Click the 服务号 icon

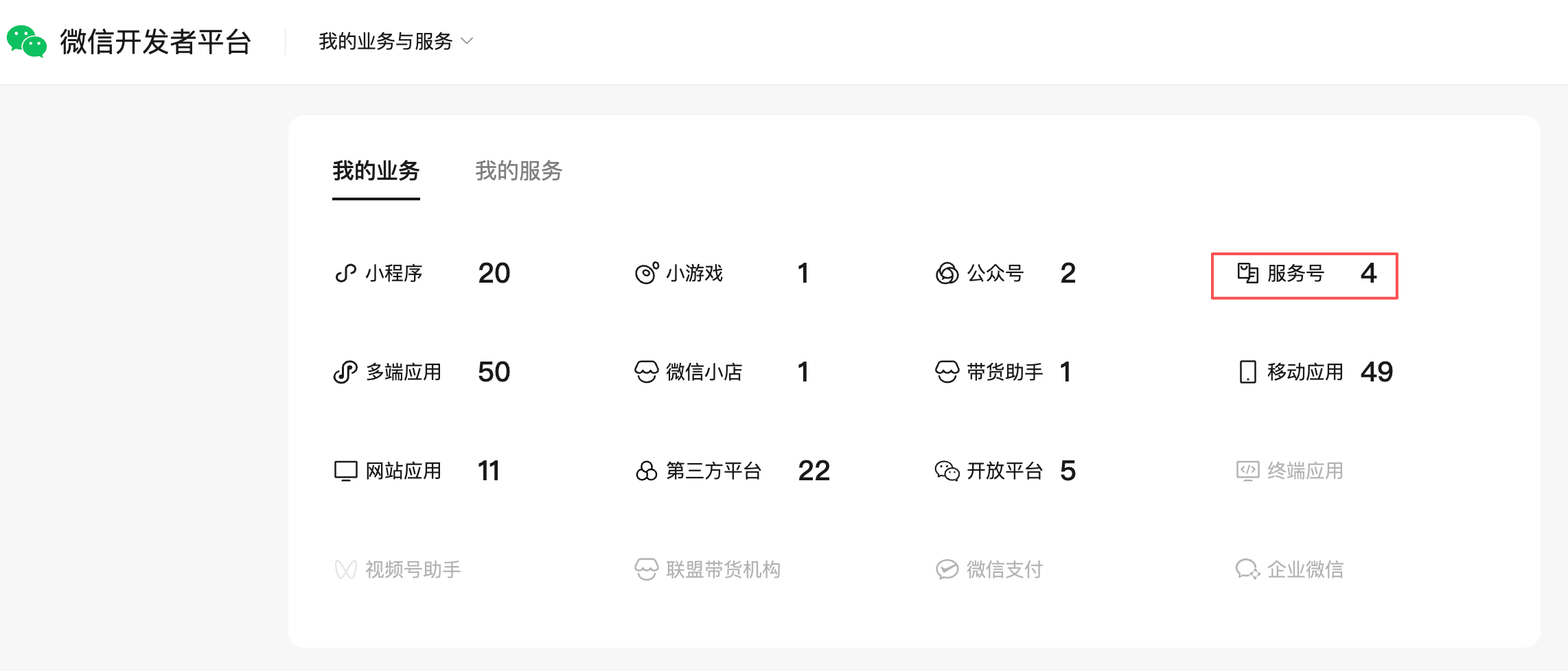1247,274
